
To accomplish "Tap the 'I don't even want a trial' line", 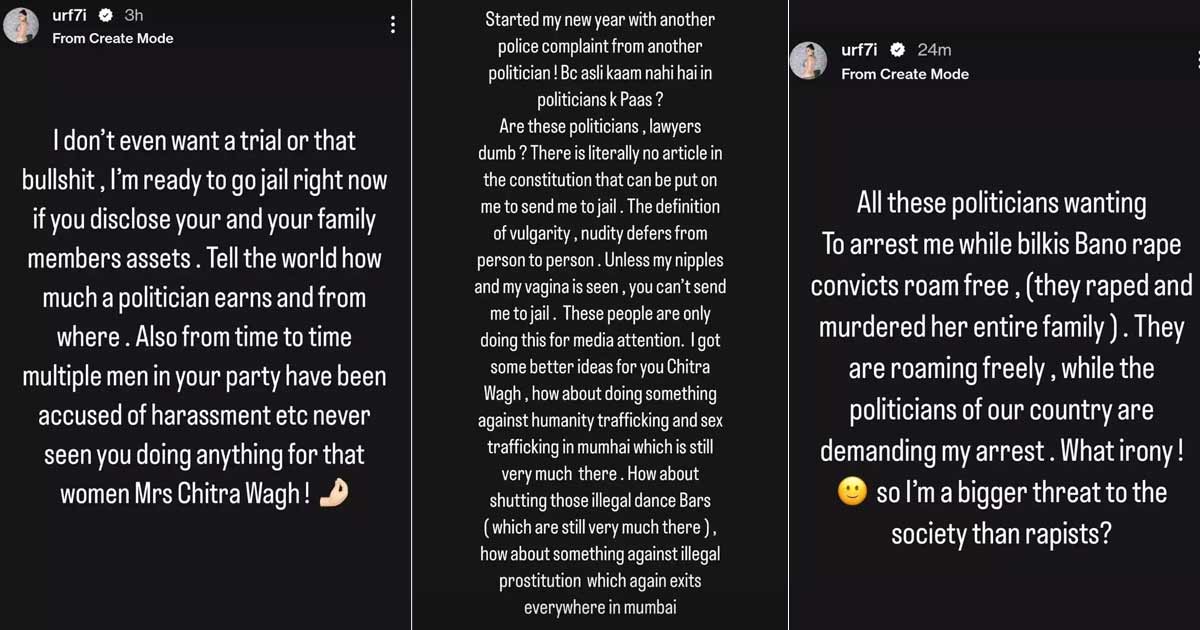I will [x=206, y=141].
